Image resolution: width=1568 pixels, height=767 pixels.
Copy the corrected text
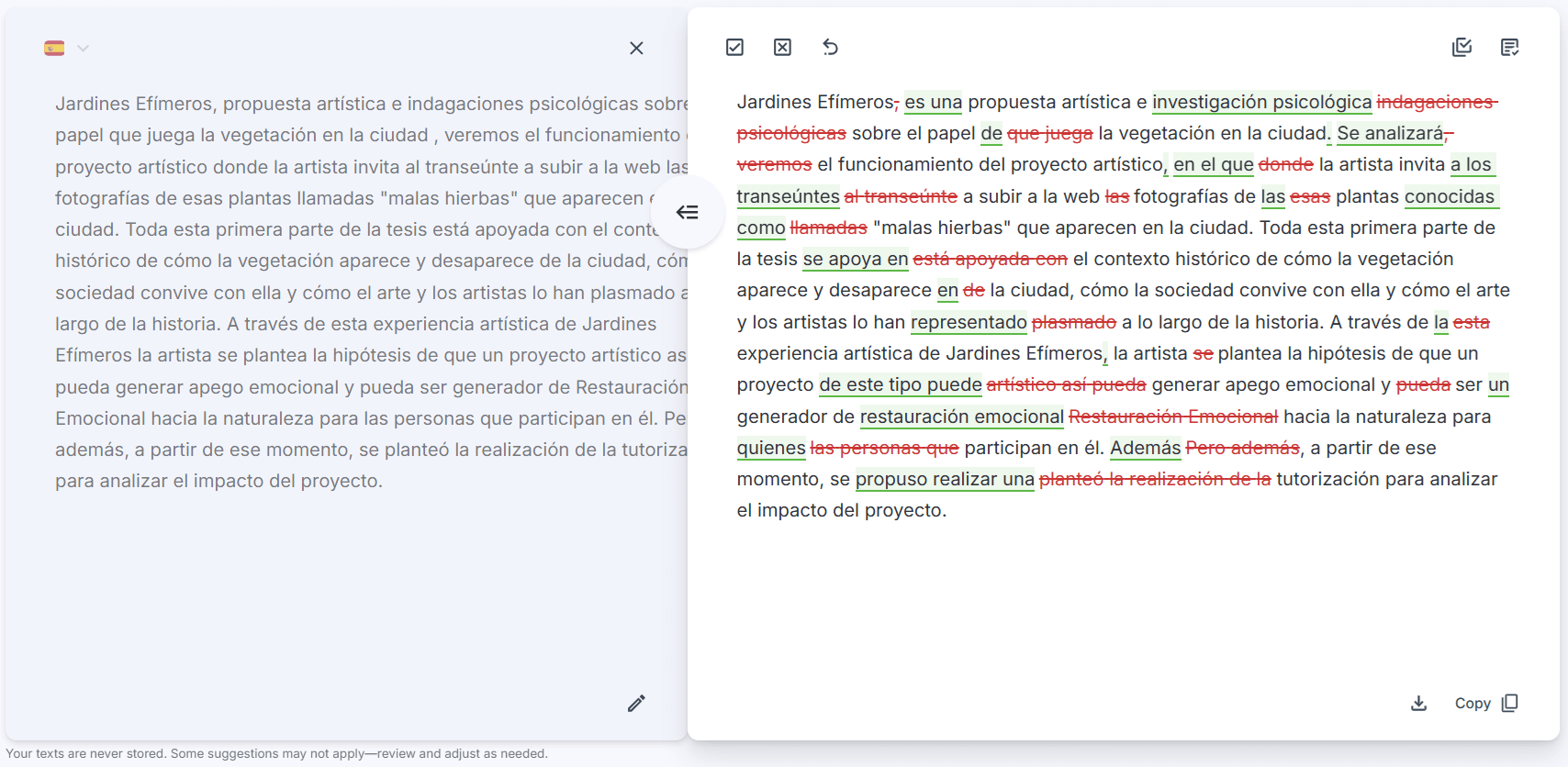point(1472,704)
